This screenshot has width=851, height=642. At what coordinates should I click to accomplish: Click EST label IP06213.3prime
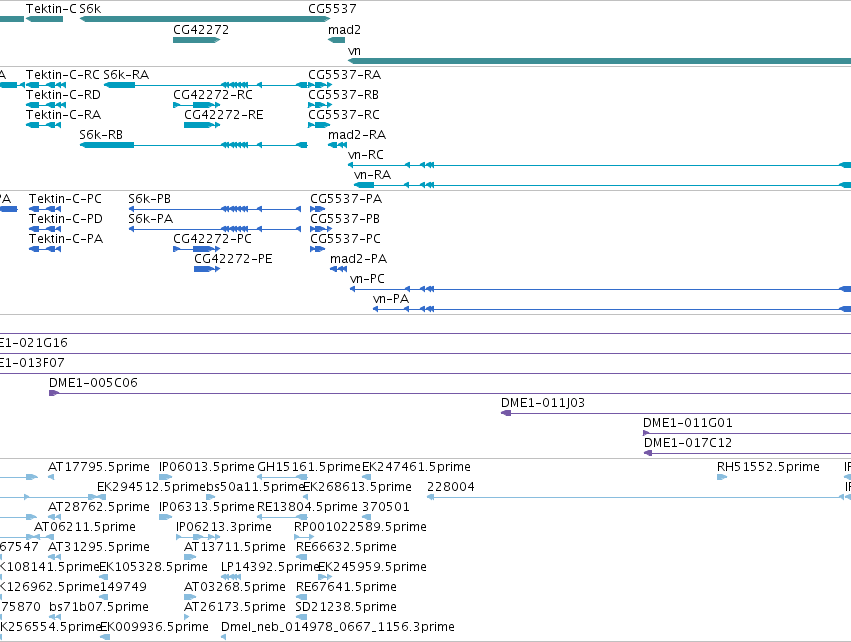click(x=224, y=527)
